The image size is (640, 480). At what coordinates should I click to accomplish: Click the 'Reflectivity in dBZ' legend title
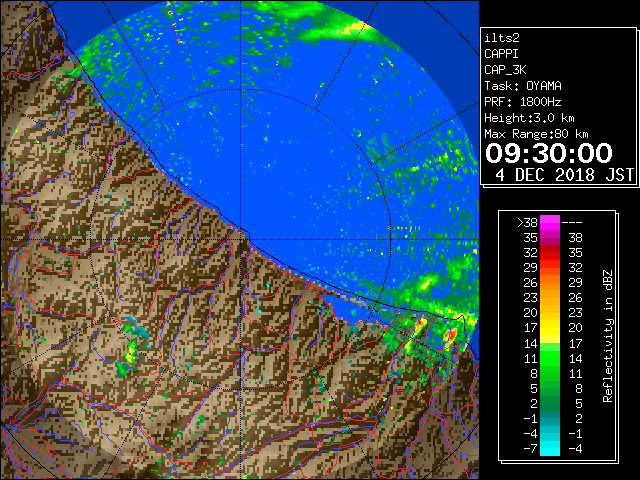(608, 336)
